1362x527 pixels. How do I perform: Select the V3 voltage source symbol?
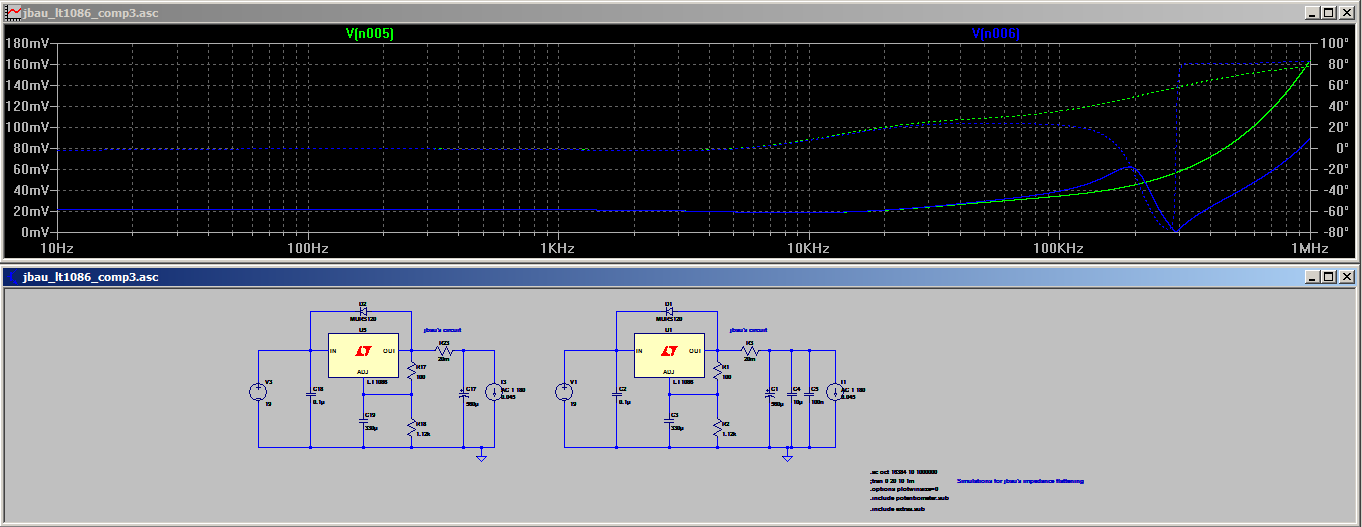[x=258, y=392]
